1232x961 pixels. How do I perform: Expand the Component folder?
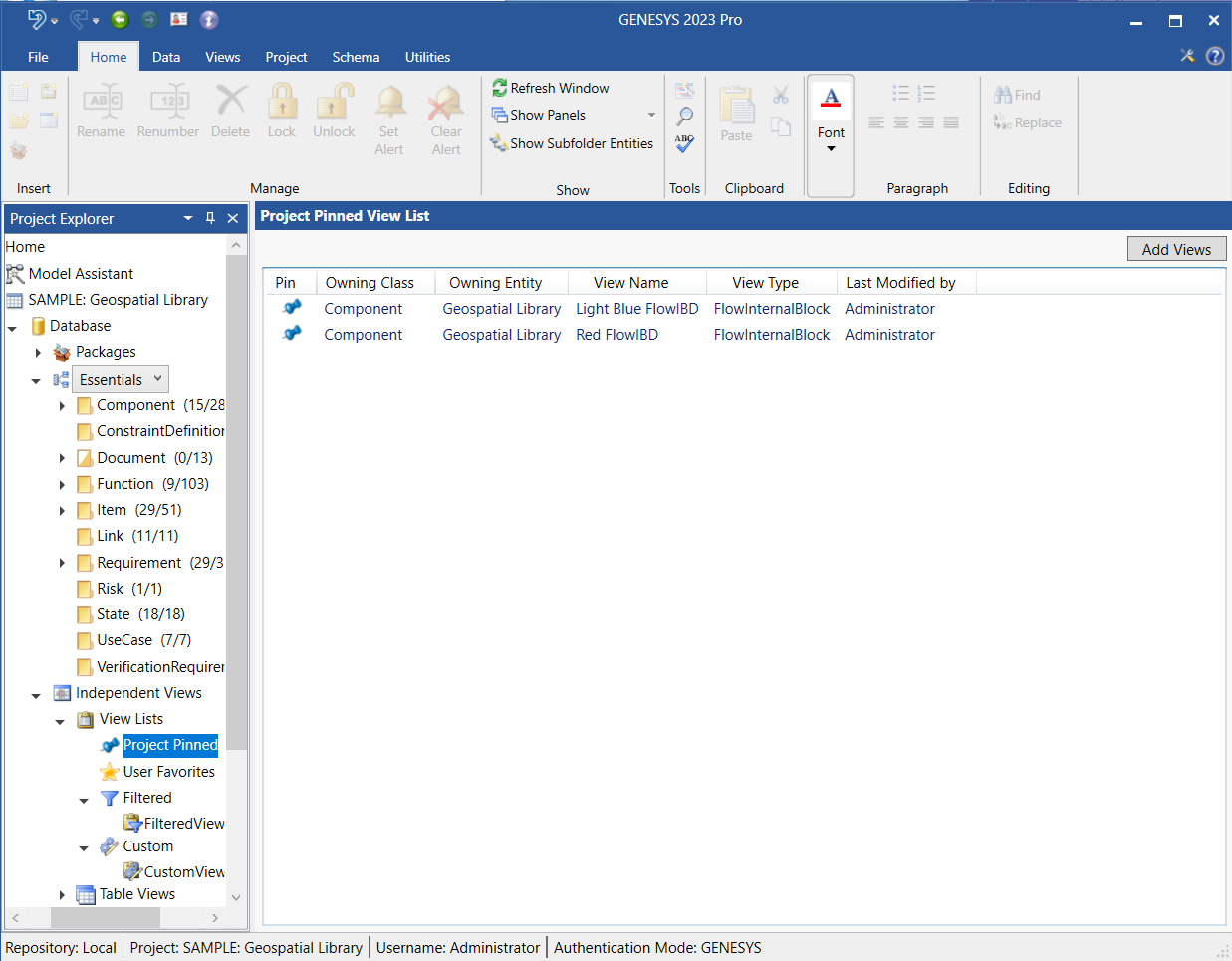coord(62,405)
